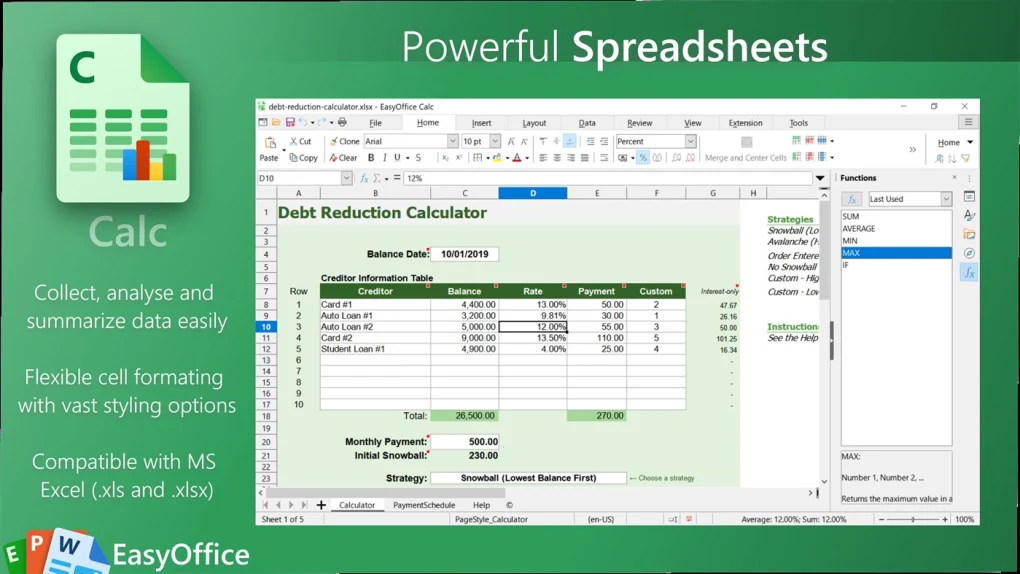Click the add new sheet plus icon

[x=321, y=505]
